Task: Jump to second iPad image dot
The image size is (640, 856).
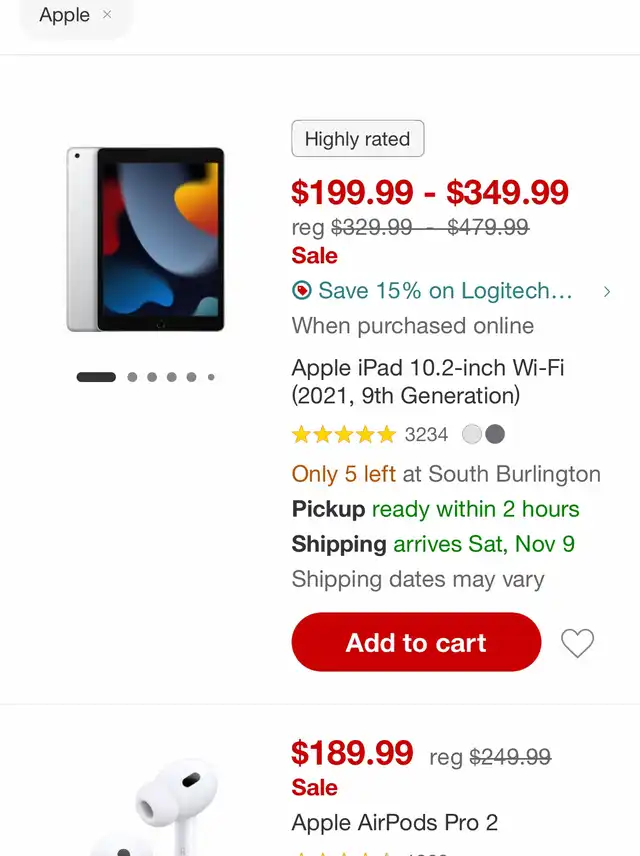Action: click(x=132, y=377)
